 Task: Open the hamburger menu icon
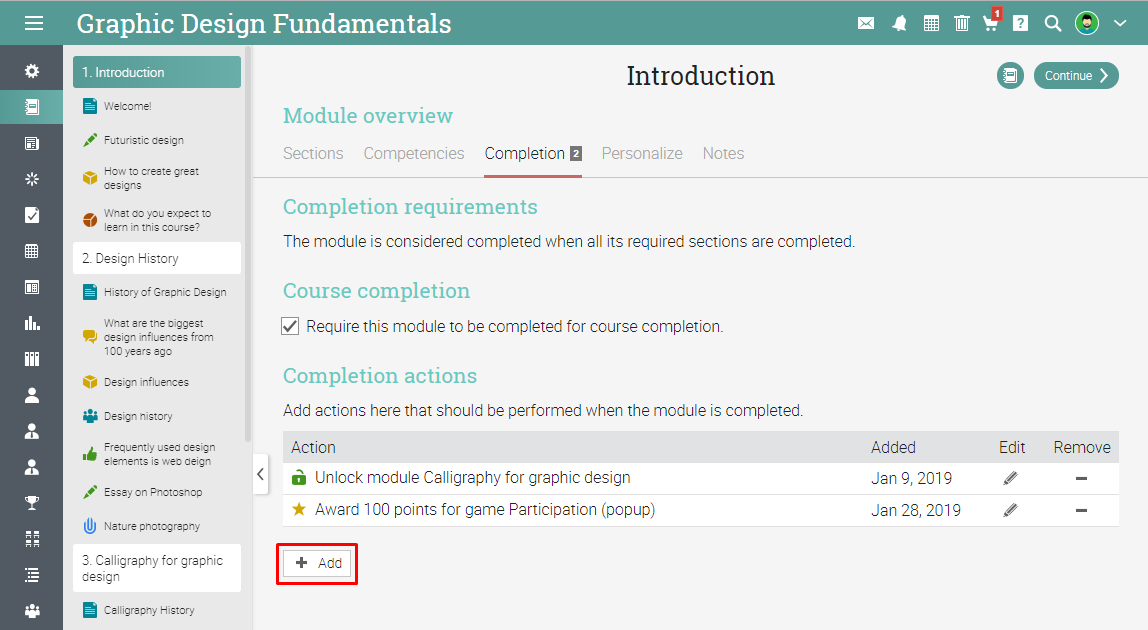pos(34,23)
